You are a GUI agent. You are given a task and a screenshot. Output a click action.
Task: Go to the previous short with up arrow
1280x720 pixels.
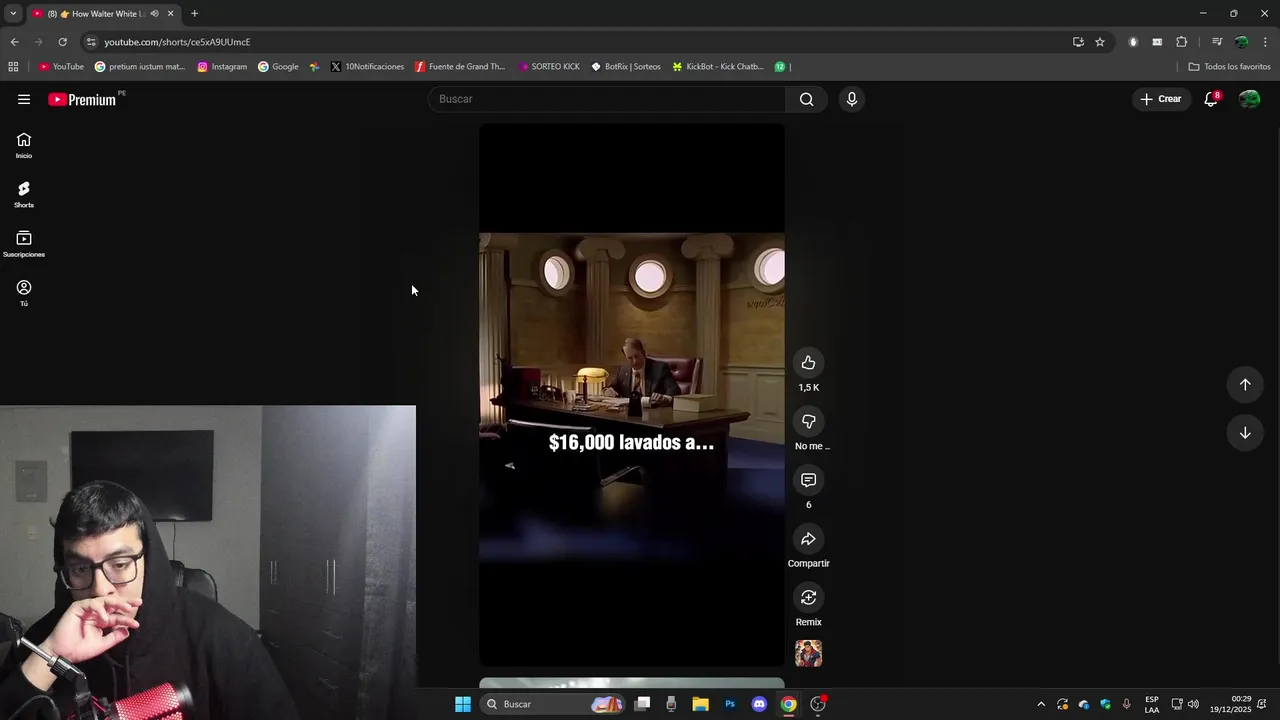(x=1245, y=385)
